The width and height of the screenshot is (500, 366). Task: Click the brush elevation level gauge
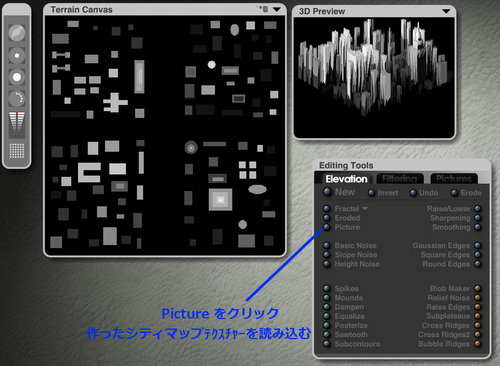tap(17, 125)
